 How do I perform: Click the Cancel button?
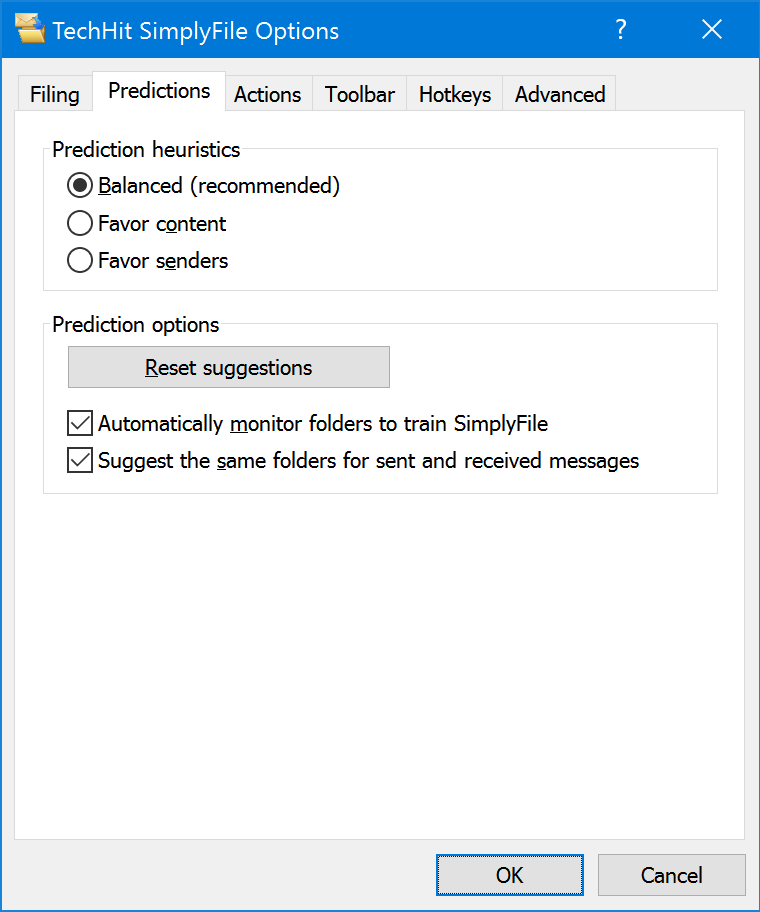pyautogui.click(x=672, y=875)
